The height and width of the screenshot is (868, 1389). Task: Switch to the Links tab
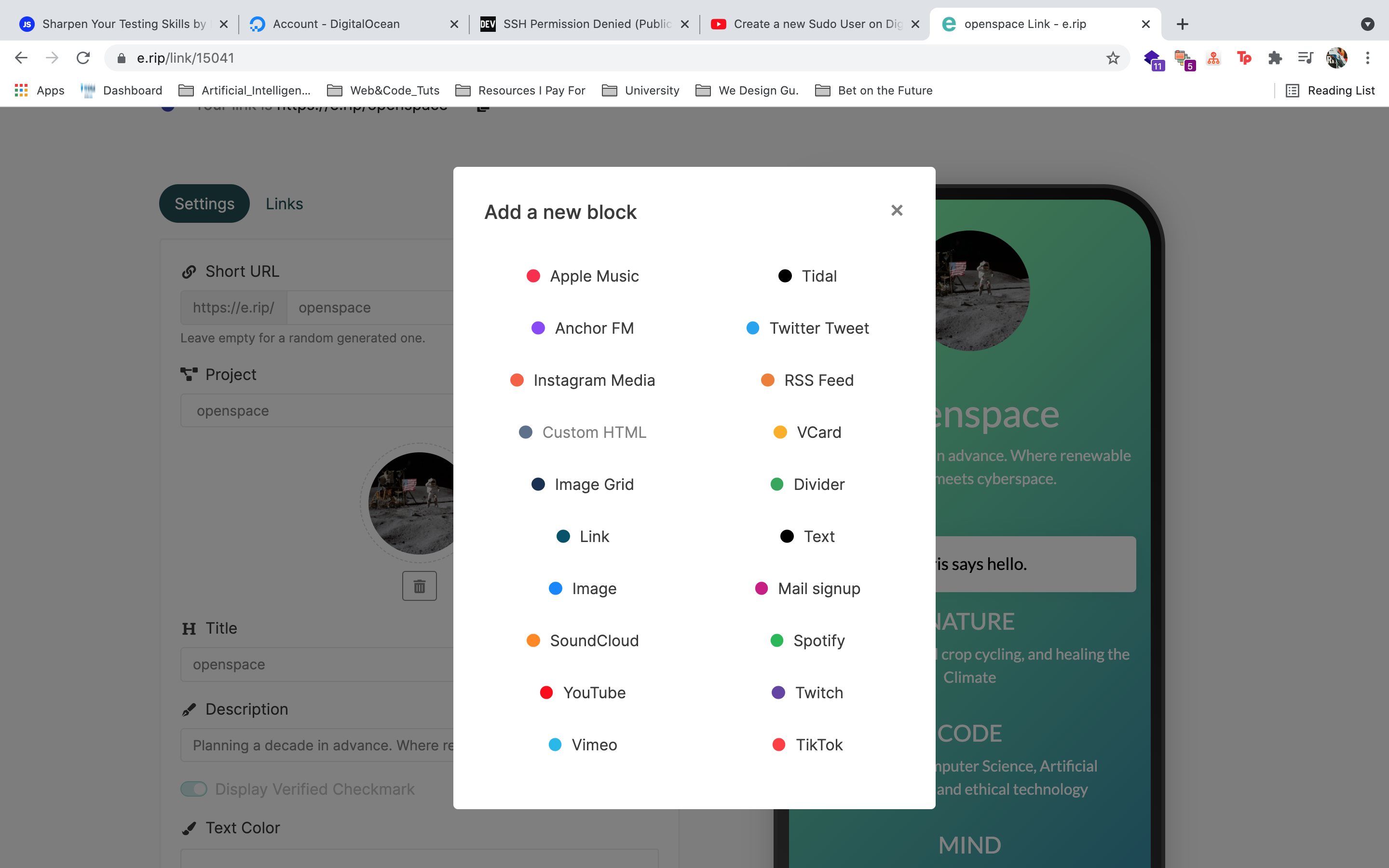[284, 204]
